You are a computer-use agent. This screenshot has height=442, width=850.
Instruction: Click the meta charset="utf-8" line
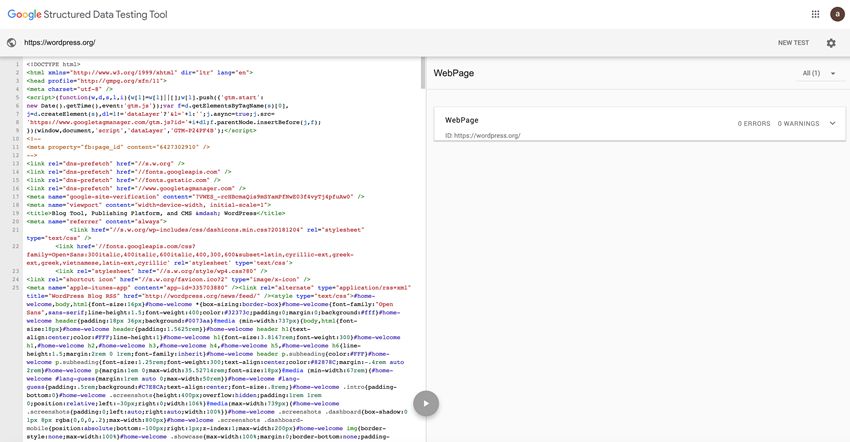(70, 89)
